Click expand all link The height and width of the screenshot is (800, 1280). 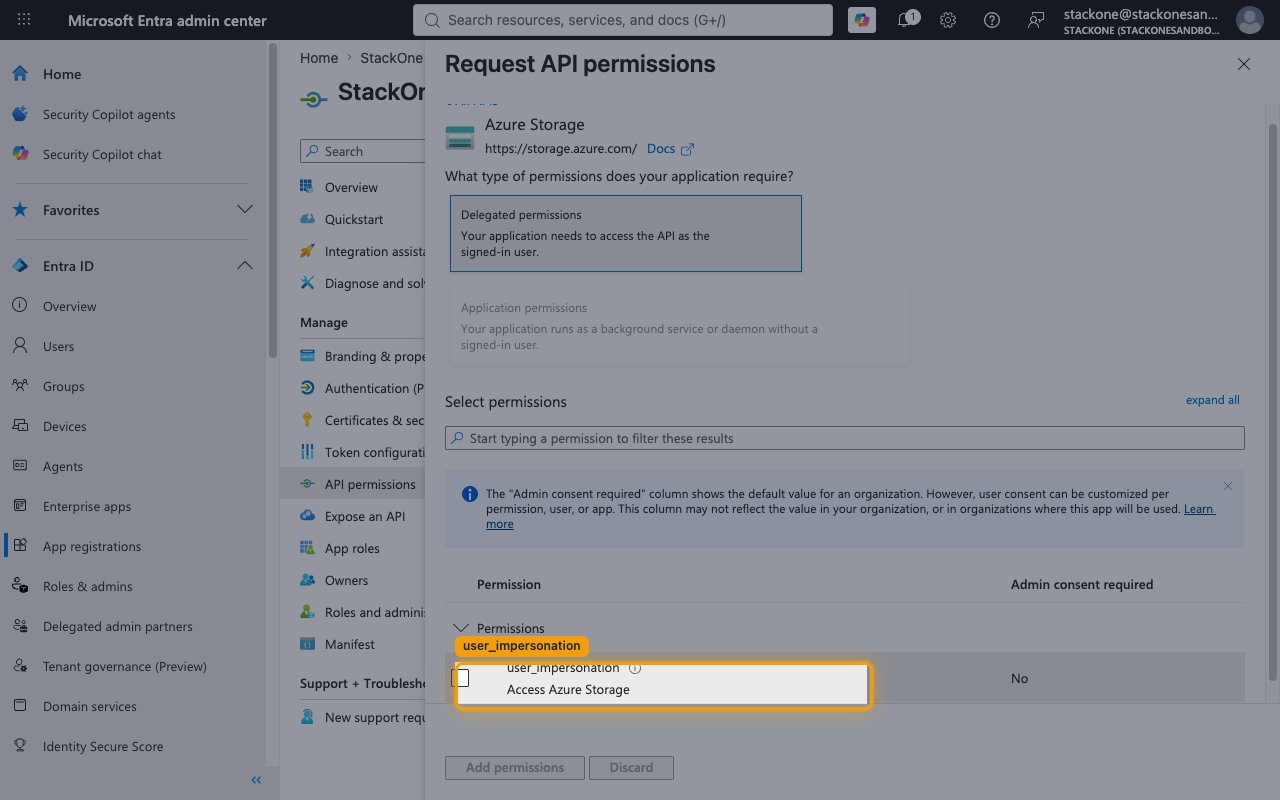[1212, 400]
